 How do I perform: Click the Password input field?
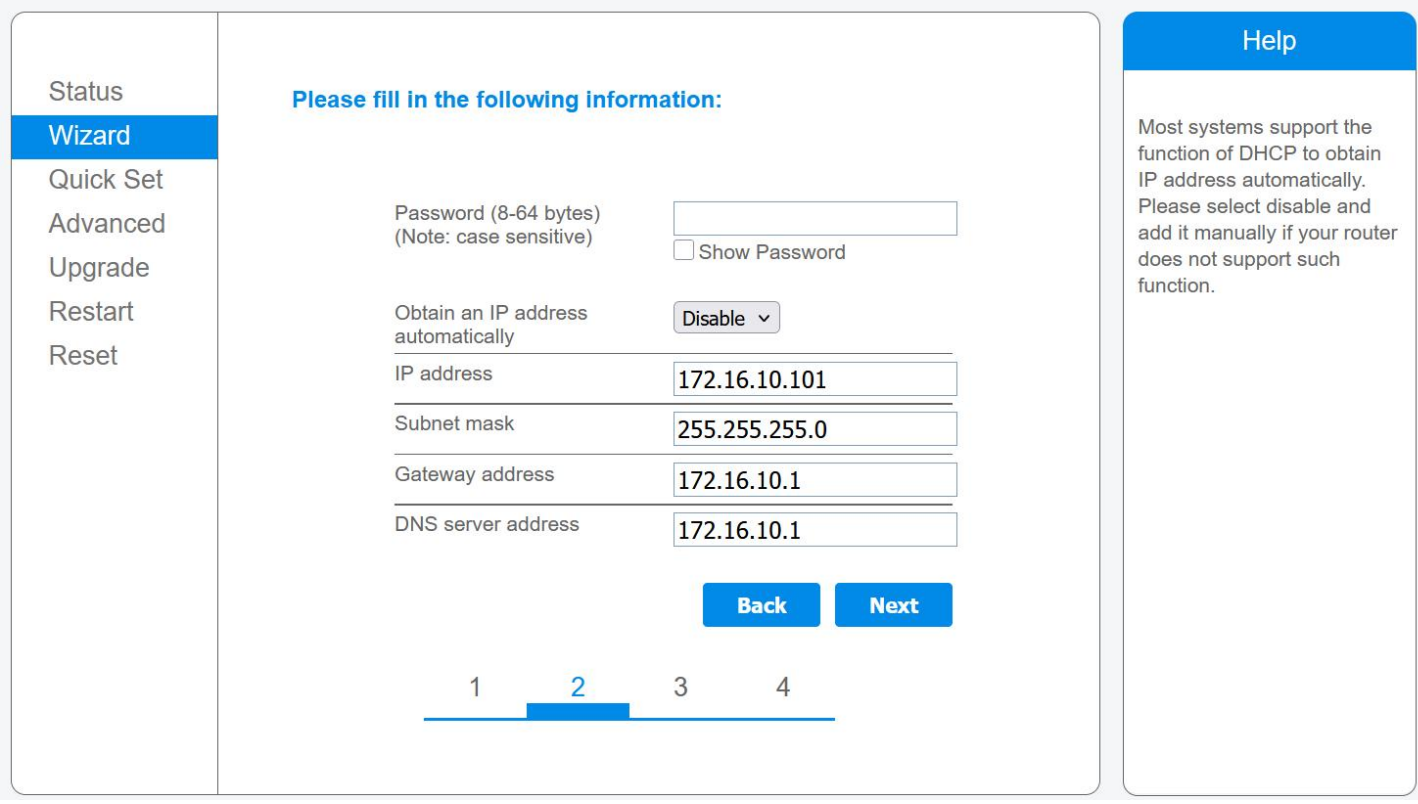pos(814,218)
